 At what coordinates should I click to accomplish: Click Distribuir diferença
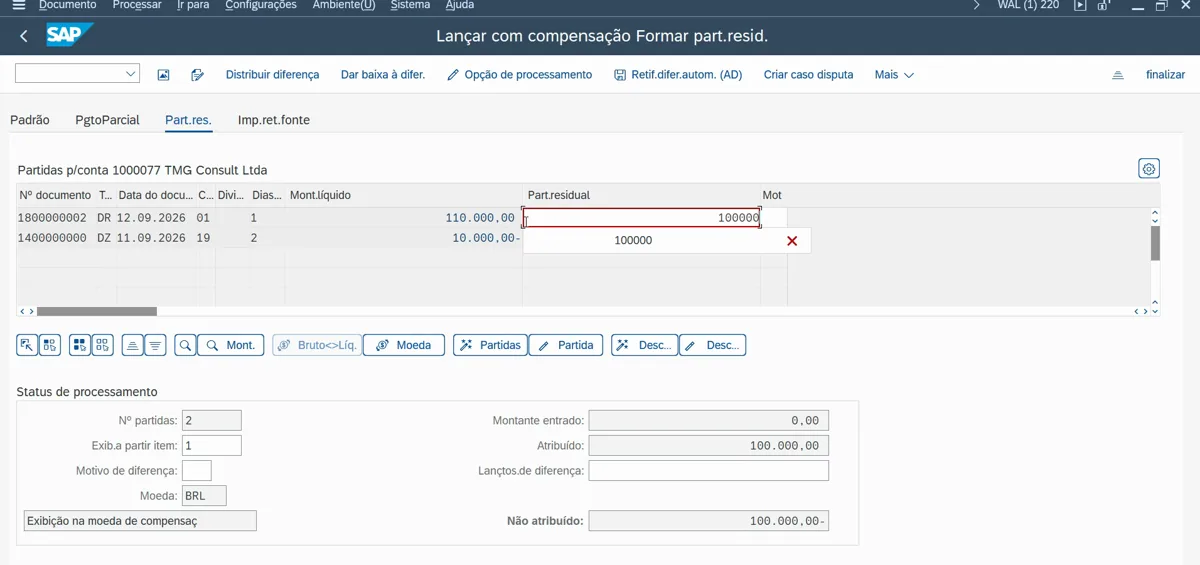click(x=272, y=75)
